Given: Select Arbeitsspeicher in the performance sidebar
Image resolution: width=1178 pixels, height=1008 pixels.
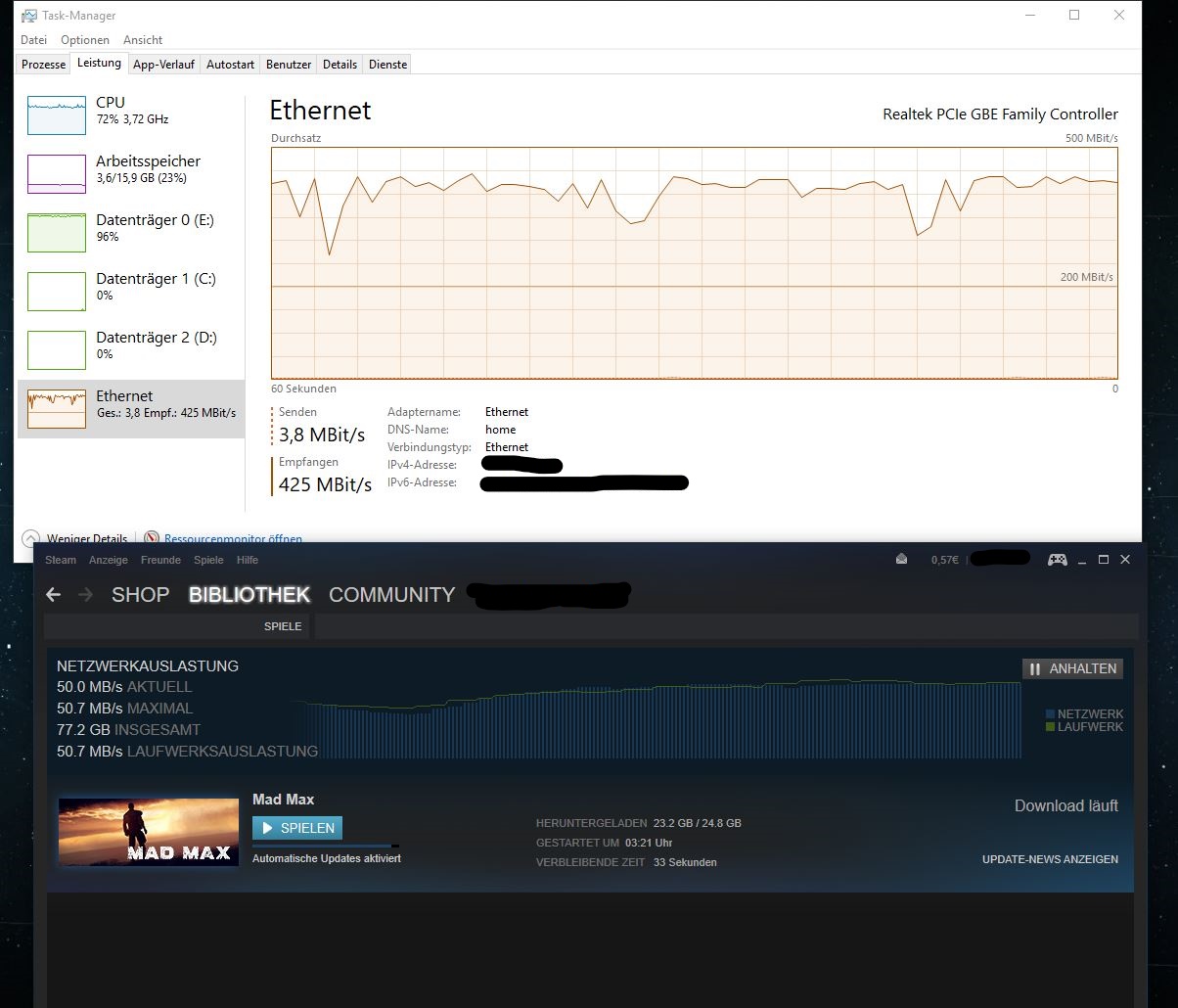Looking at the screenshot, I should pos(131,174).
